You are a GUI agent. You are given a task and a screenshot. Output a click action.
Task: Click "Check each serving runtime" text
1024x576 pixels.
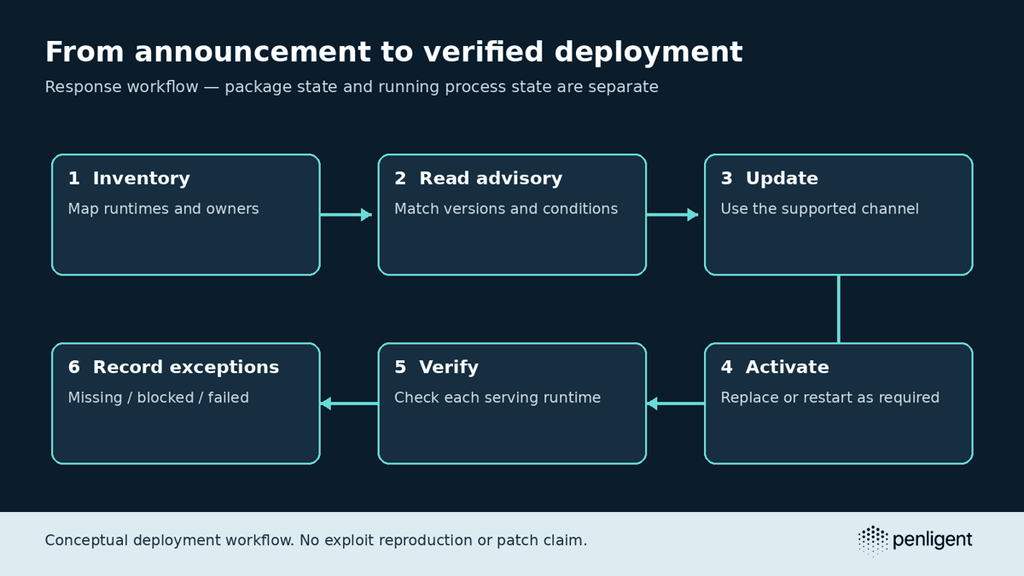point(498,398)
